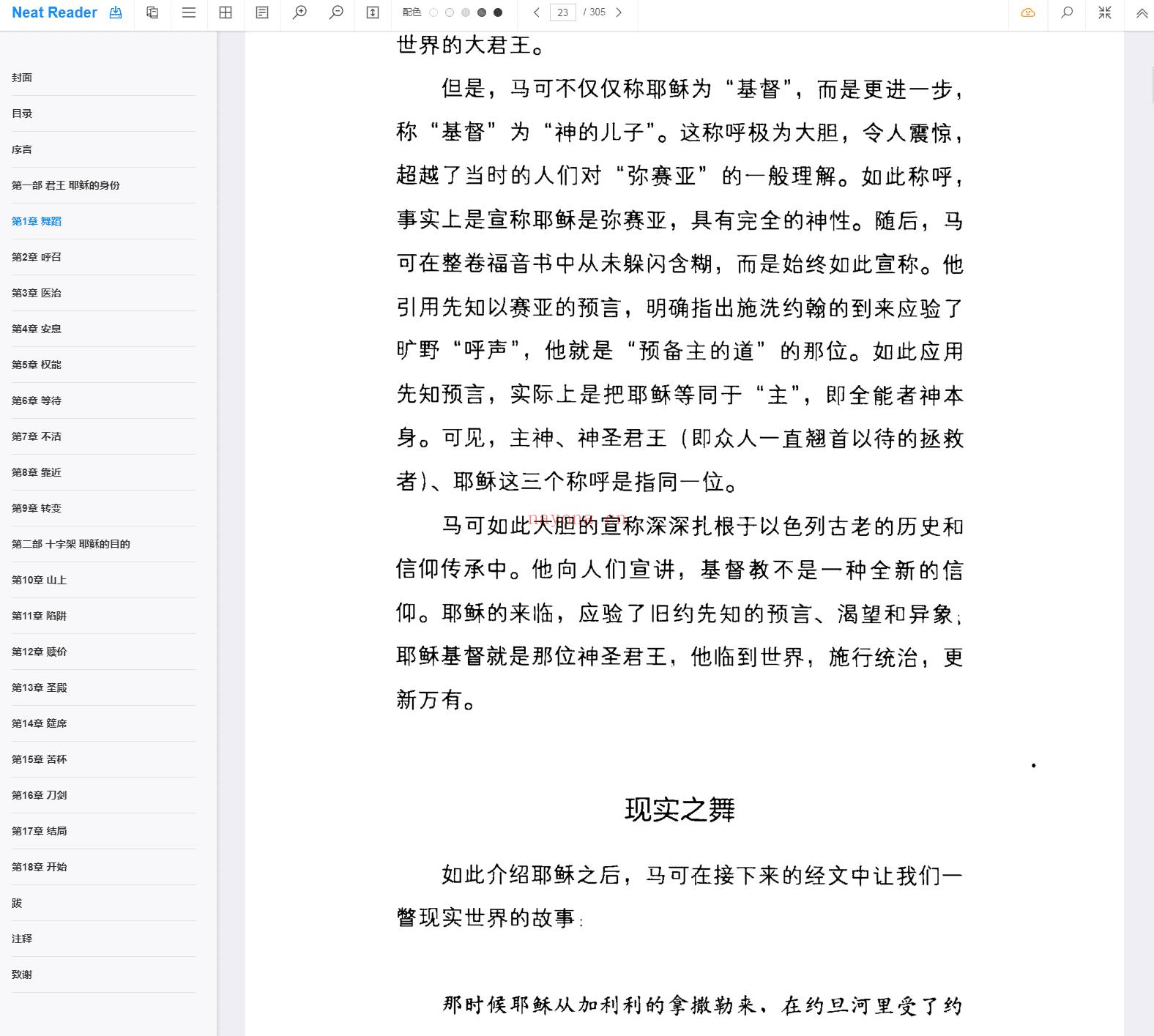Select the black theme circle
Image resolution: width=1154 pixels, height=1036 pixels.
point(498,12)
